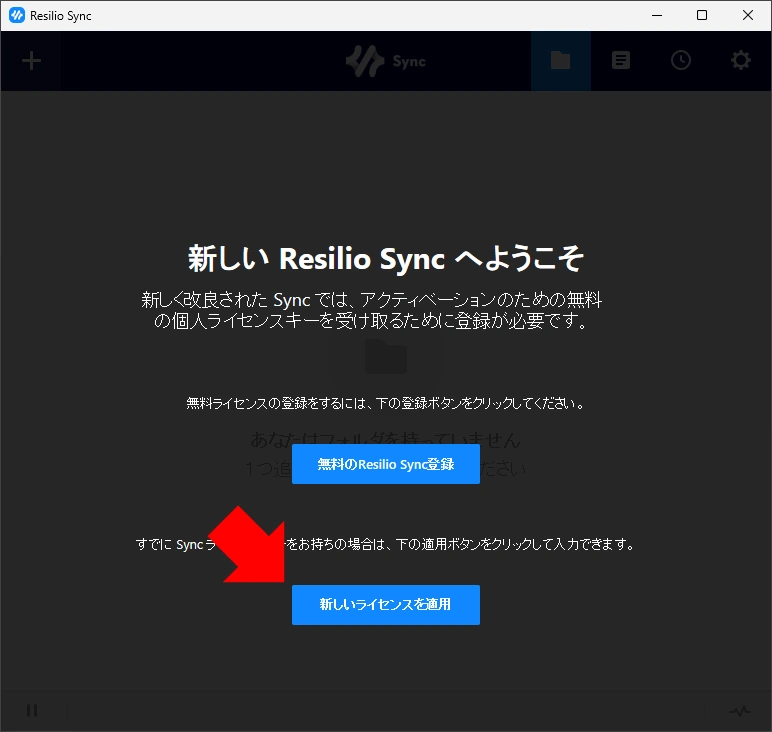Click the 無料のResilio Sync登録 button

point(386,464)
